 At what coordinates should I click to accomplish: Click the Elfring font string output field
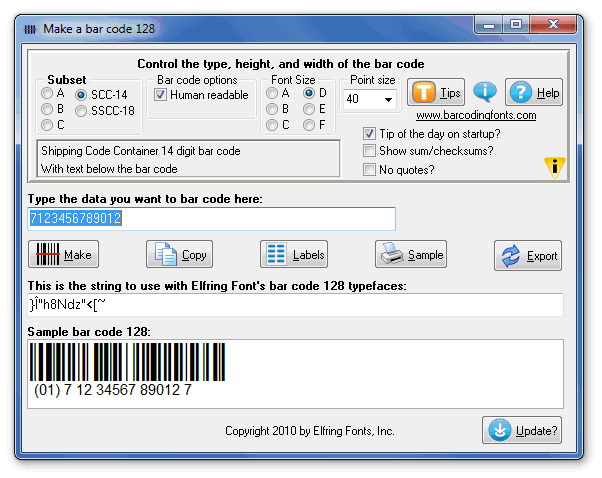point(295,305)
